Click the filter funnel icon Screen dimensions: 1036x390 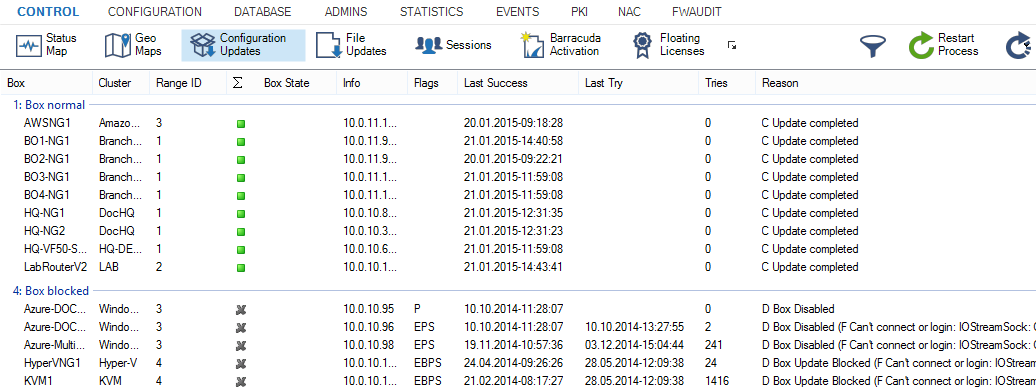[873, 46]
